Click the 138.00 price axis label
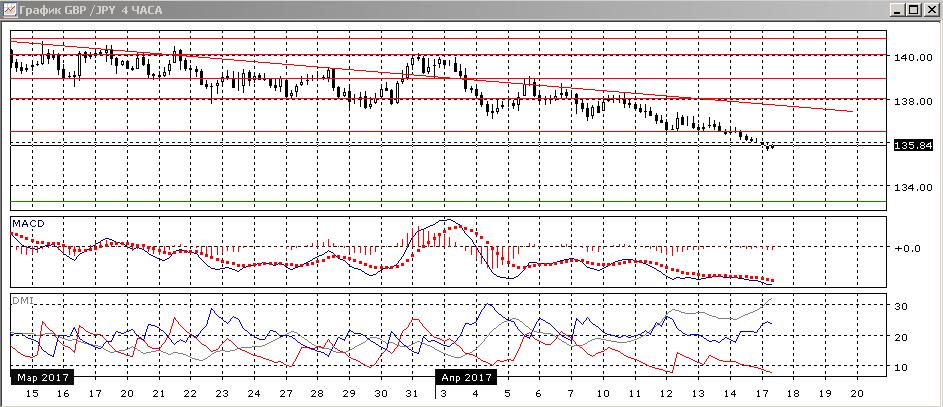This screenshot has height=407, width=943. click(x=912, y=102)
